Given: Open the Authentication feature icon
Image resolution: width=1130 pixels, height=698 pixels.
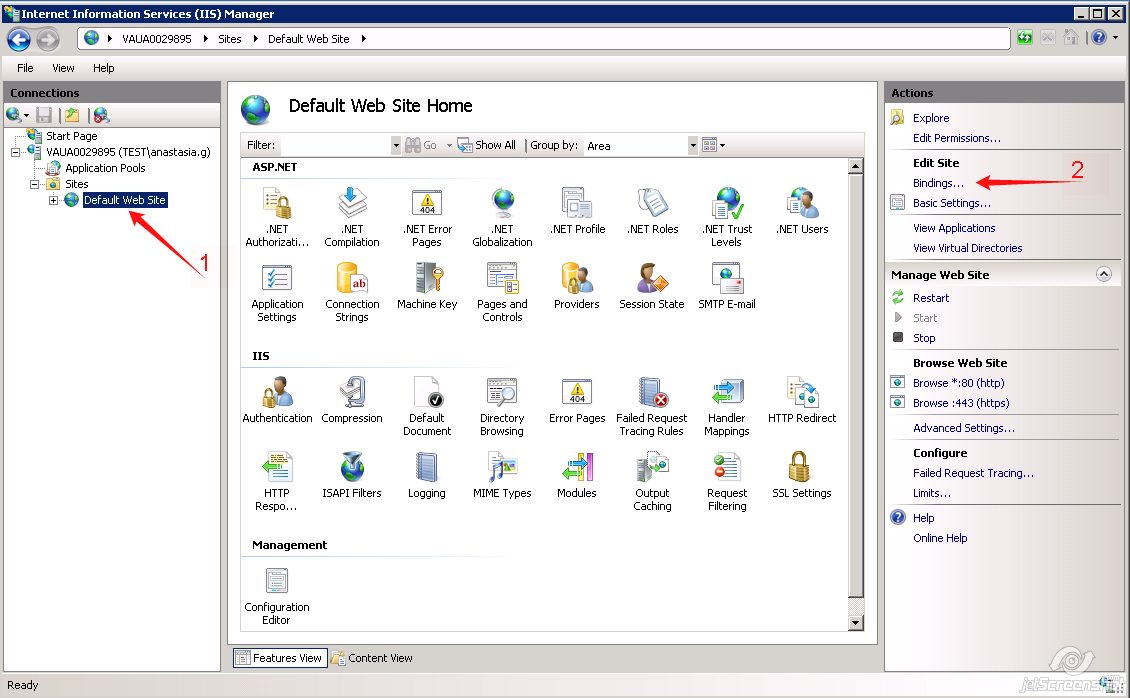Looking at the screenshot, I should pos(277,393).
